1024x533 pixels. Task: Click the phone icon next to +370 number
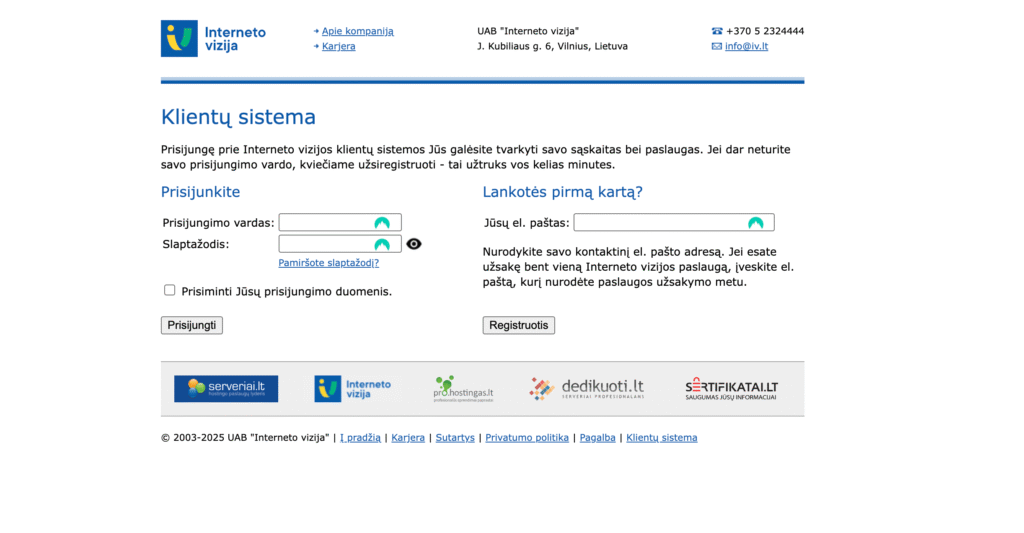717,31
